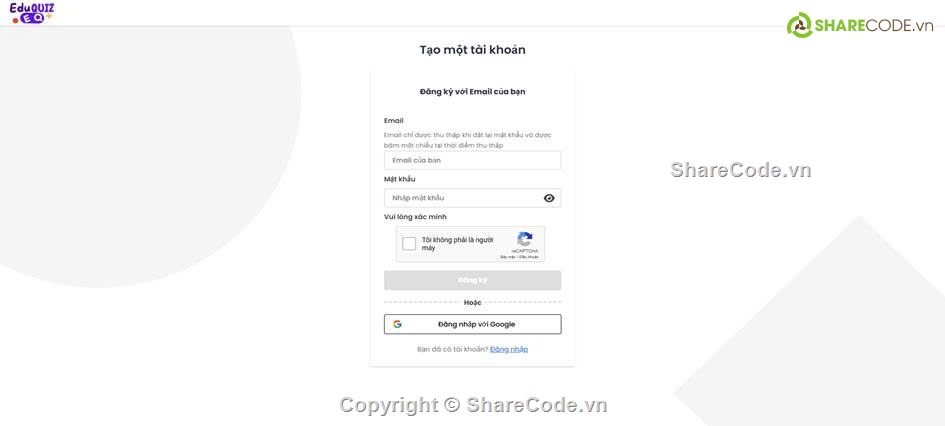Click the reCAPTCHA swirl logo
The width and height of the screenshot is (945, 426).
(525, 239)
